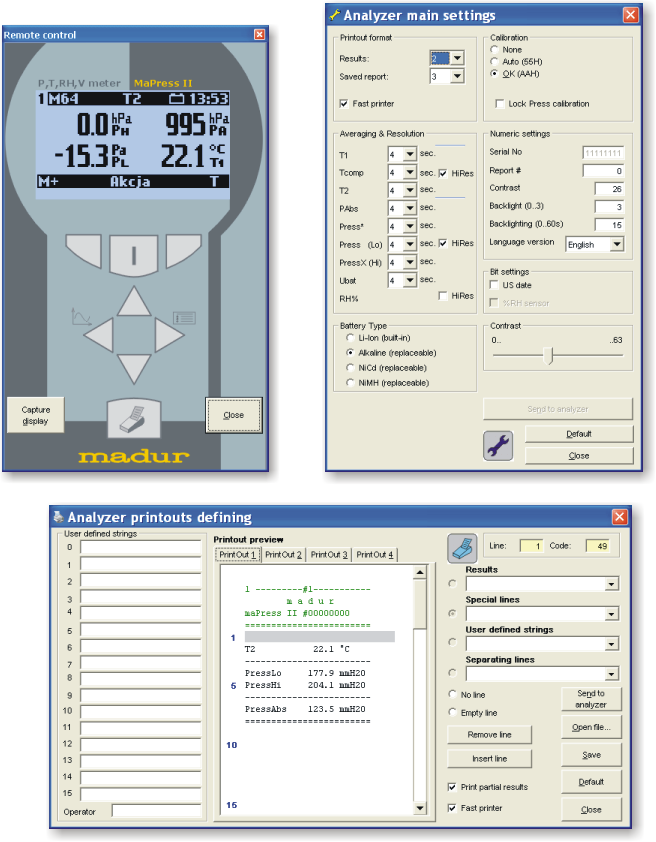Switch to PrintOut 3 tab

tap(329, 555)
